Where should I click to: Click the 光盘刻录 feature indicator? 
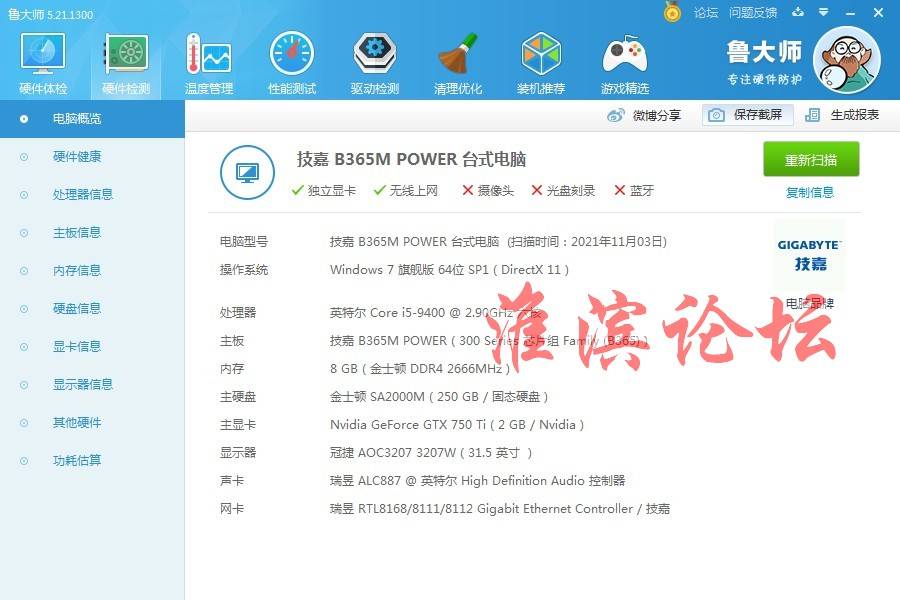(x=563, y=191)
